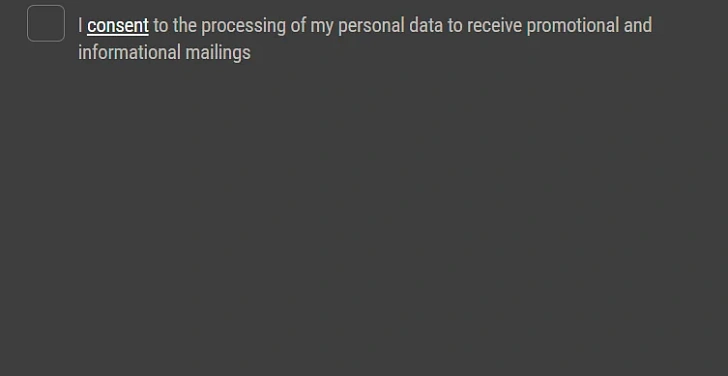Click the word 'mailings' in the label
728x376 pixels.
(x=218, y=52)
